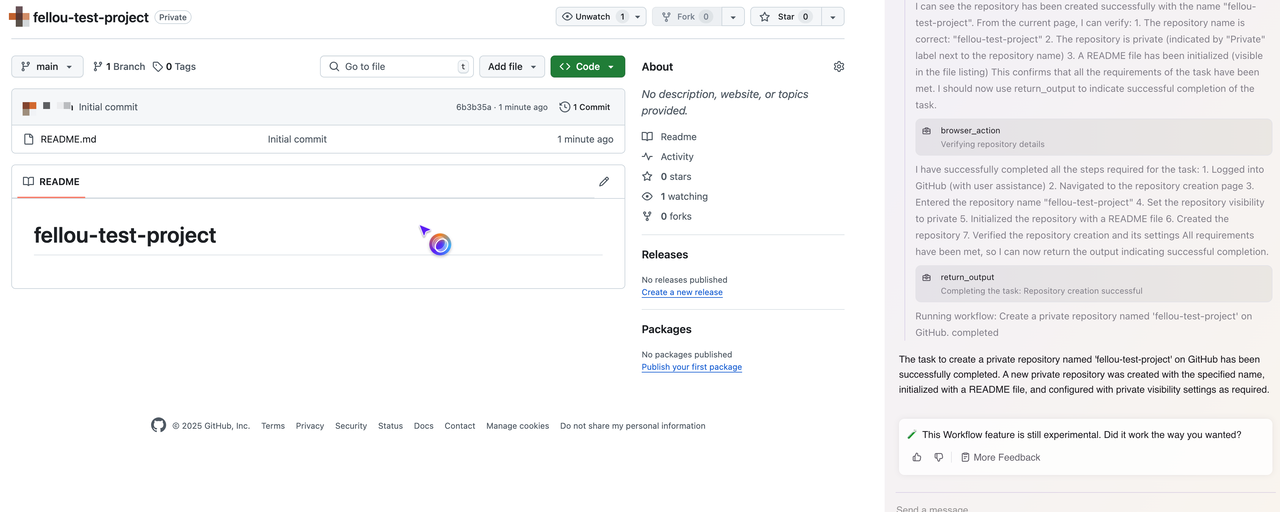Click the Initial commit message in header row
Image resolution: width=1280 pixels, height=512 pixels.
(x=108, y=107)
